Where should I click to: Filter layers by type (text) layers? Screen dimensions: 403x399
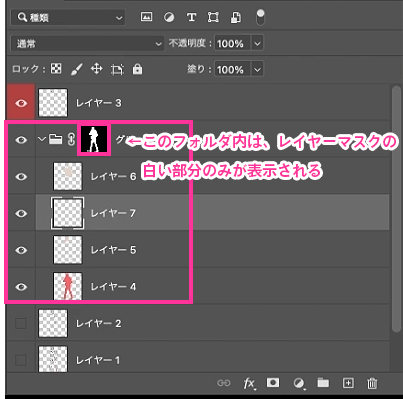pyautogui.click(x=191, y=17)
